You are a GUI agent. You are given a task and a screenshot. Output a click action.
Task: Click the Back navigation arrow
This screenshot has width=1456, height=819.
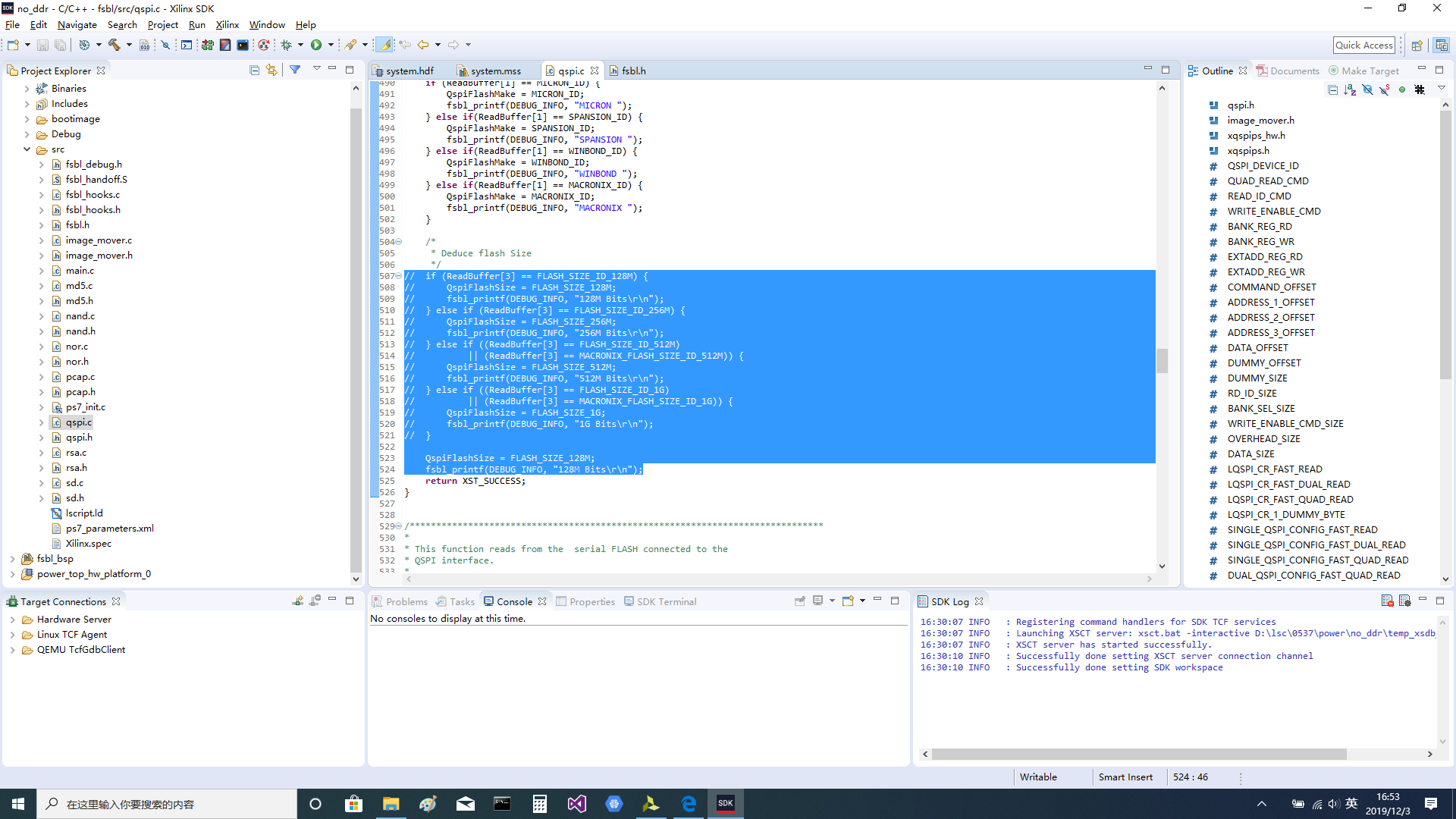[x=422, y=45]
